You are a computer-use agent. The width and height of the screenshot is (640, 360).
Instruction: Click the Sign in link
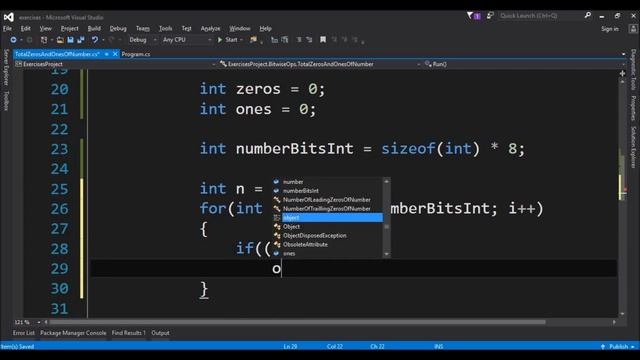[x=609, y=29]
